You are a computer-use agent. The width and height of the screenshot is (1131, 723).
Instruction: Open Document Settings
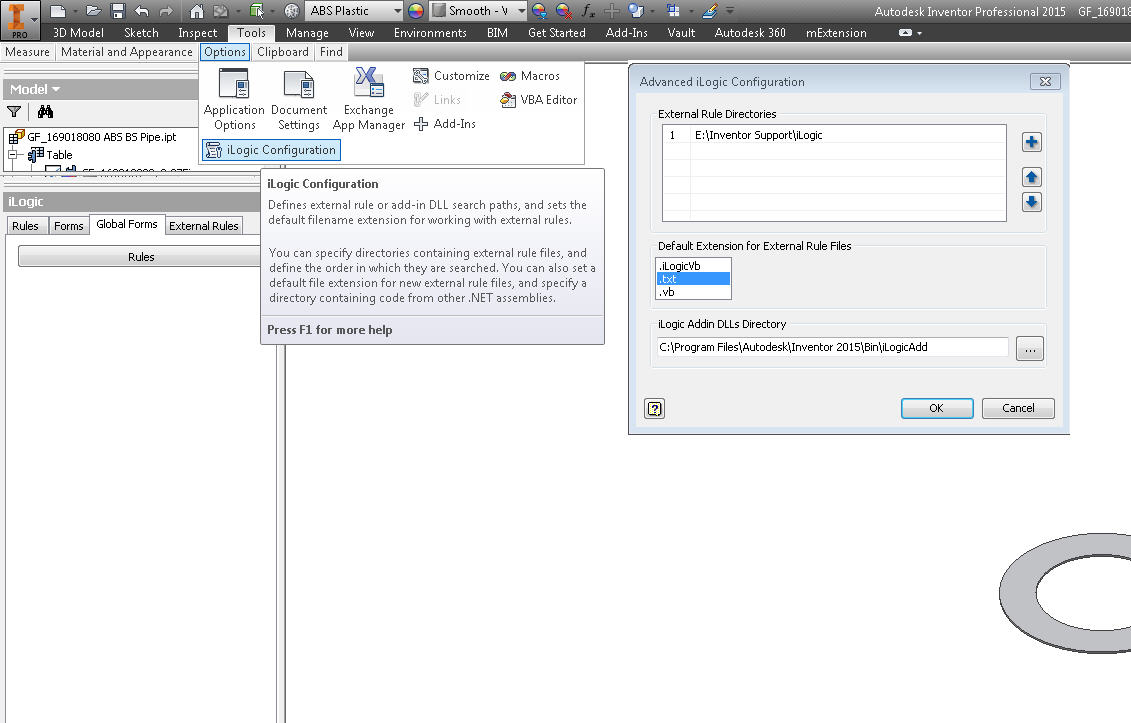coord(298,99)
